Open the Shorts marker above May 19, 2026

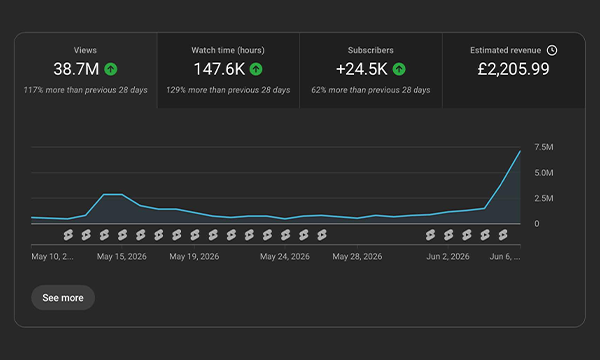195,235
